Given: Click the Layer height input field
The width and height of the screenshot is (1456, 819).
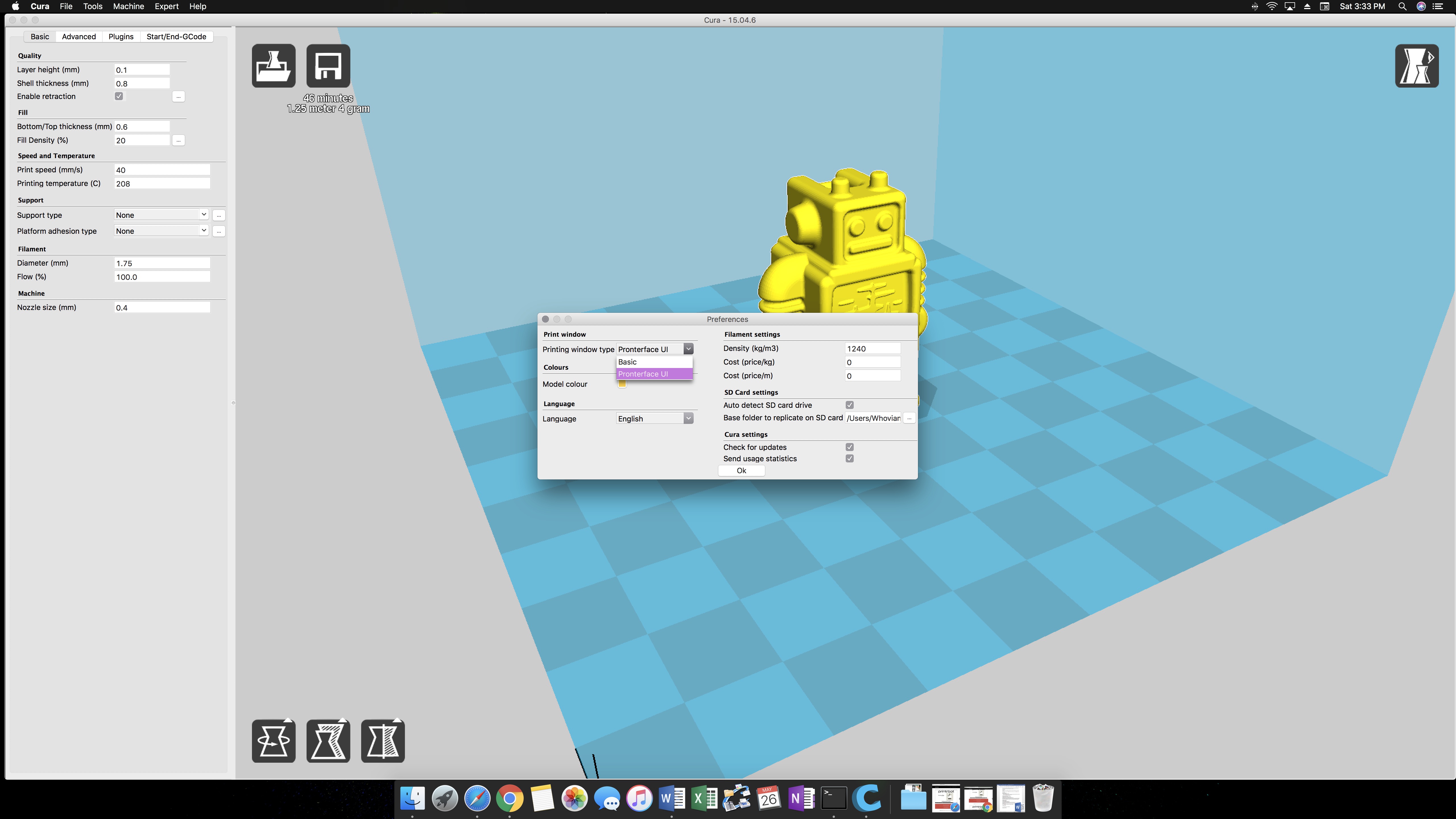Looking at the screenshot, I should [142, 69].
